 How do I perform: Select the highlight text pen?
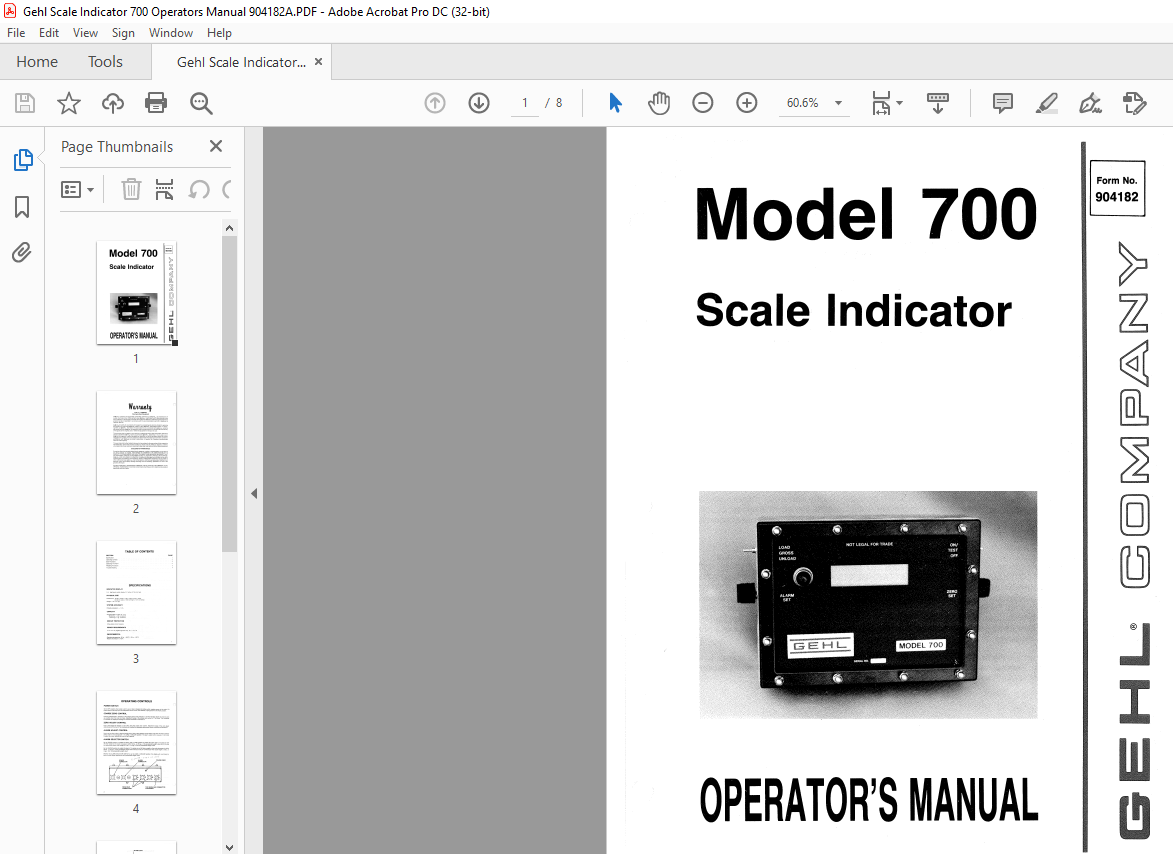click(x=1047, y=103)
